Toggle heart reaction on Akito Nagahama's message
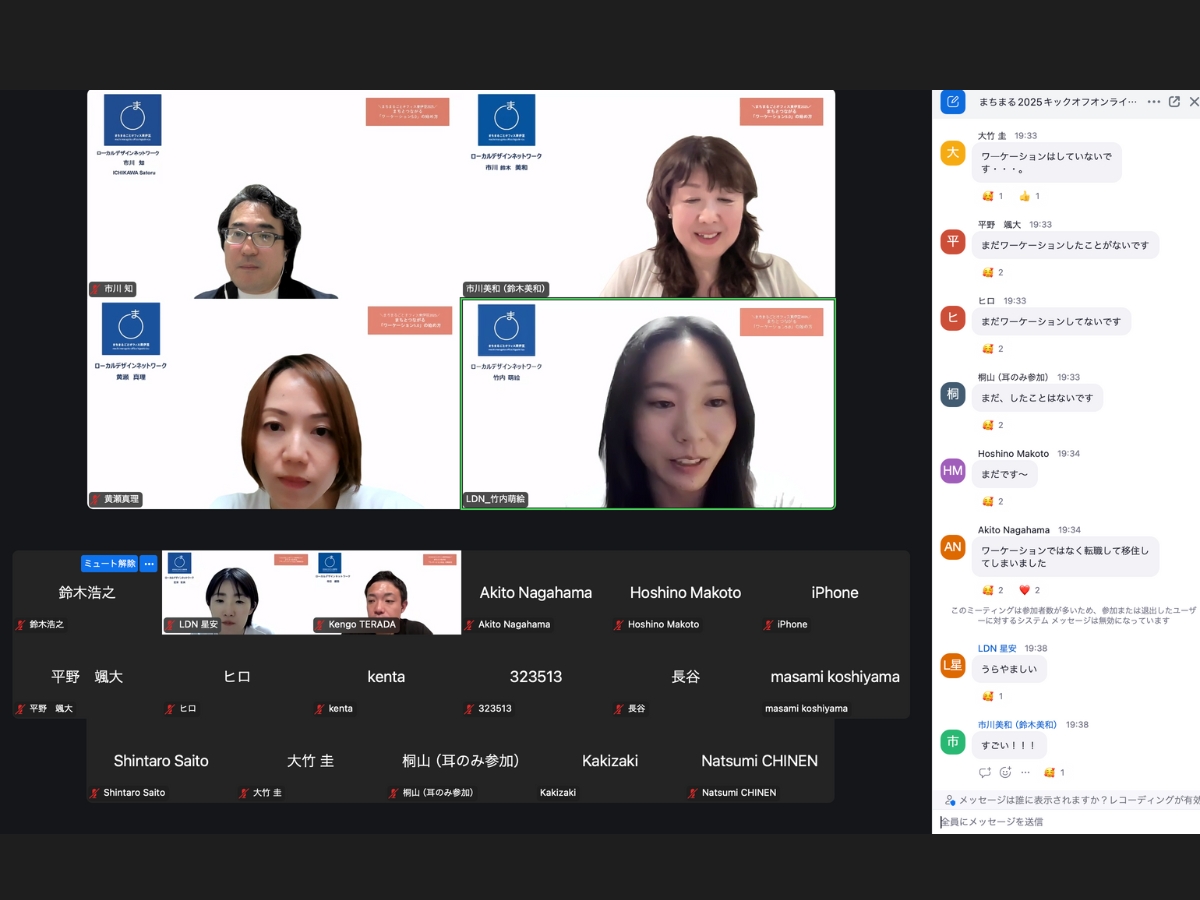Viewport: 1200px width, 900px height. point(1030,590)
